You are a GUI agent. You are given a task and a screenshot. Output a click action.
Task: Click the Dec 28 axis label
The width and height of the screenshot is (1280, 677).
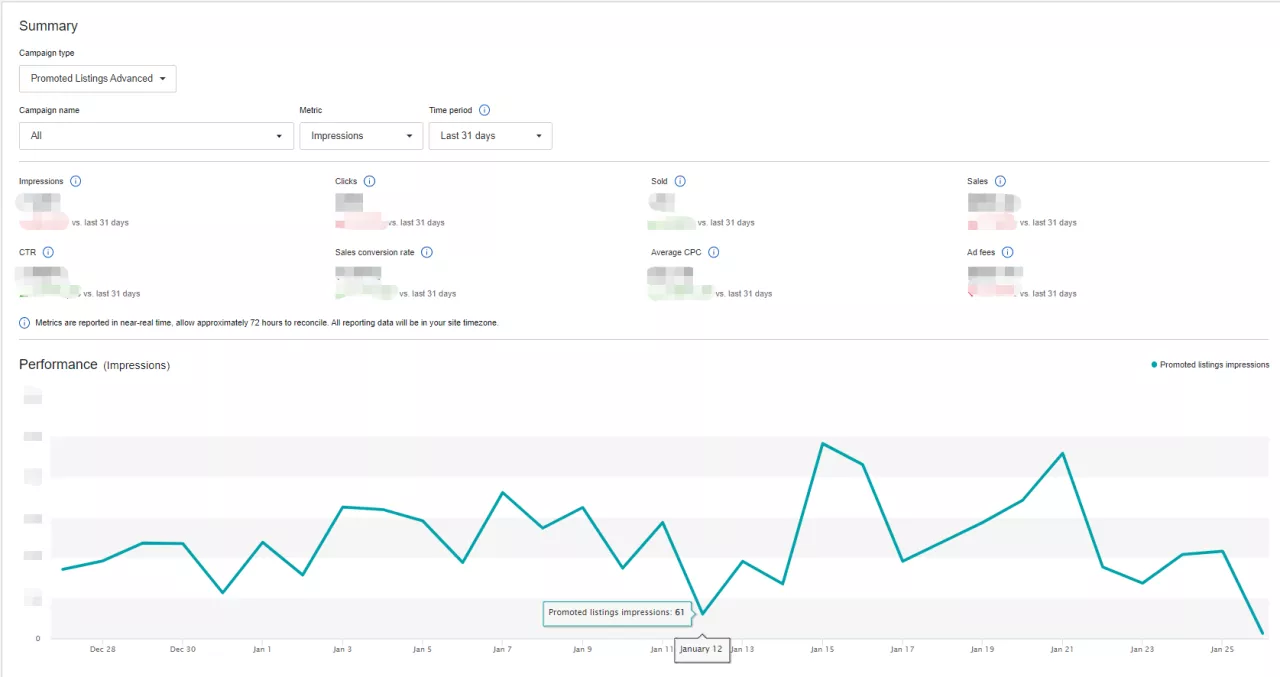tap(102, 650)
